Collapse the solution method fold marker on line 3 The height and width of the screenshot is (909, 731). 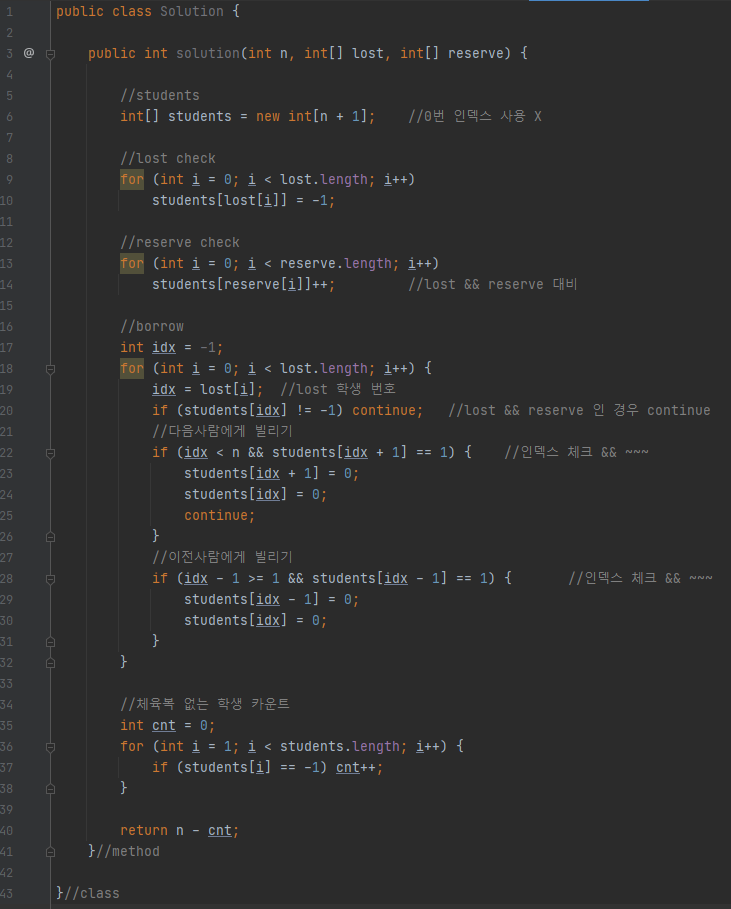(x=50, y=54)
